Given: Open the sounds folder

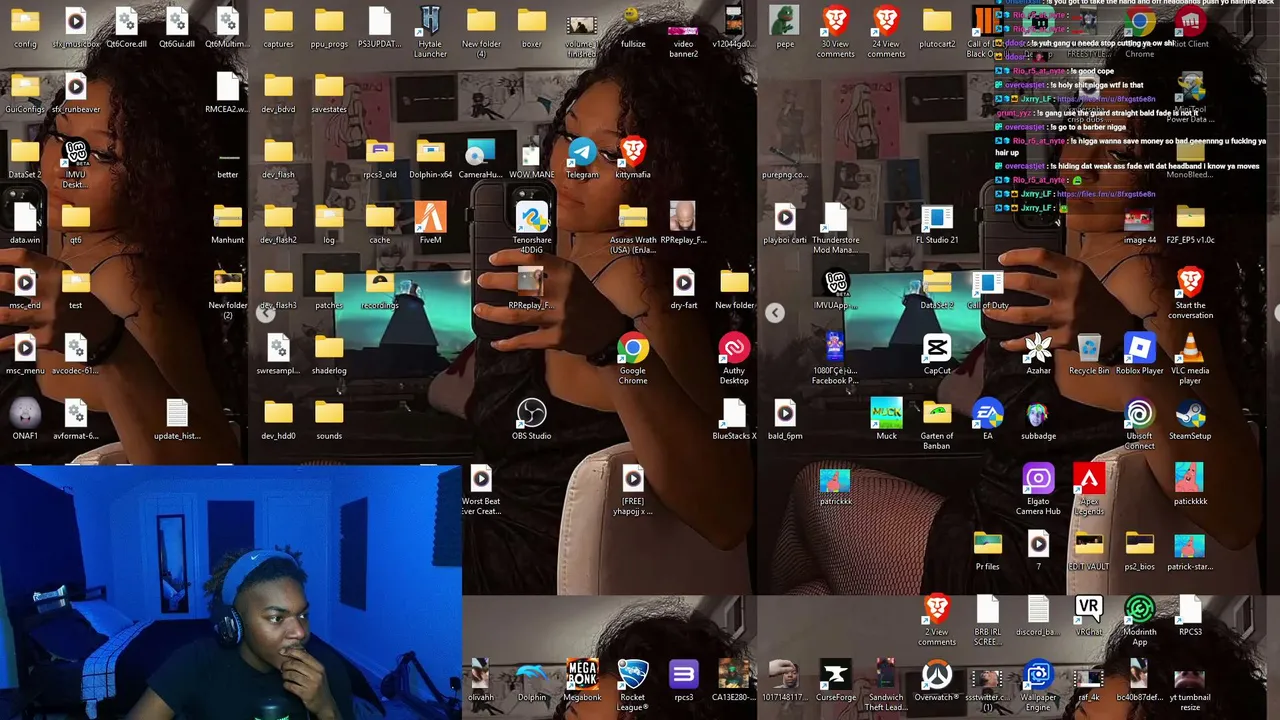Looking at the screenshot, I should [x=329, y=413].
